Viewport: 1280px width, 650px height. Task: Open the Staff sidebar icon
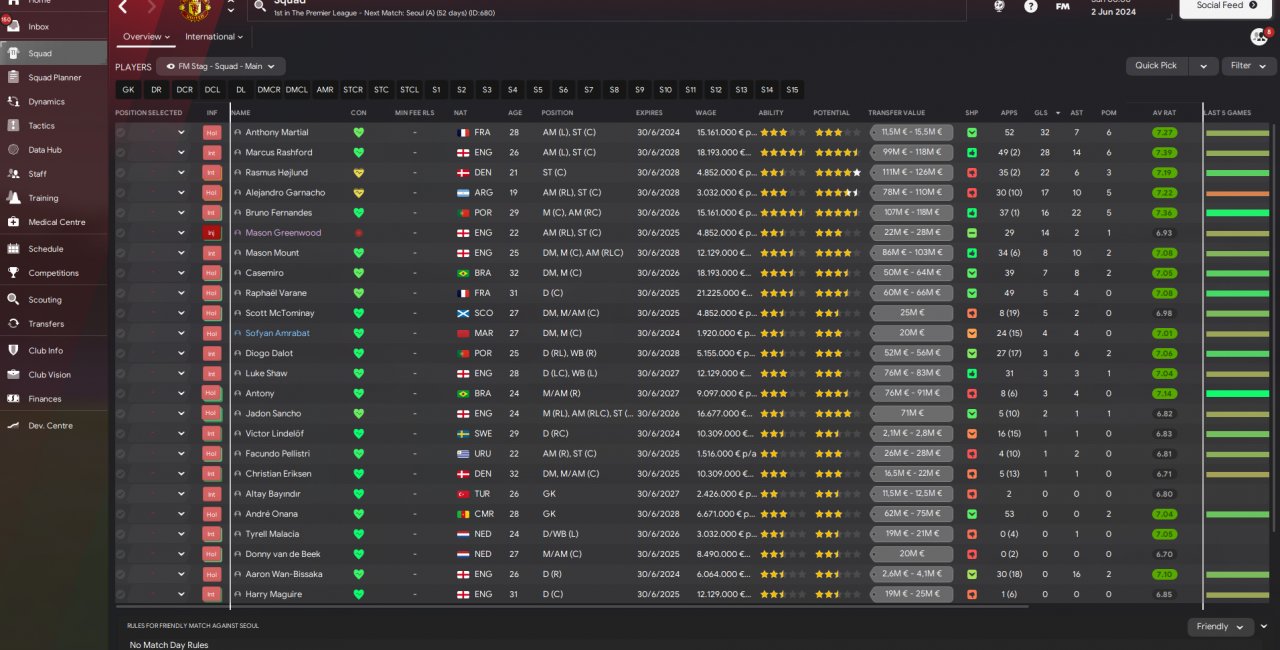[13, 174]
